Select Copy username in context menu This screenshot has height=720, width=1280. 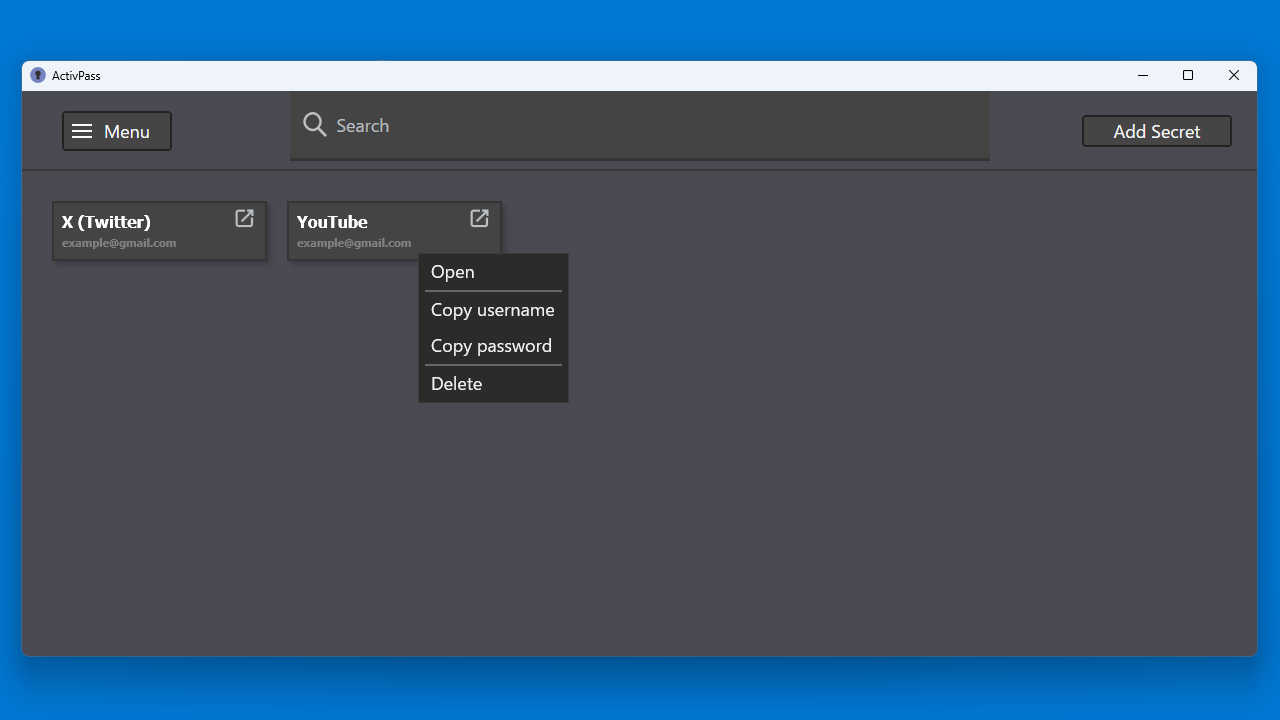pos(493,310)
